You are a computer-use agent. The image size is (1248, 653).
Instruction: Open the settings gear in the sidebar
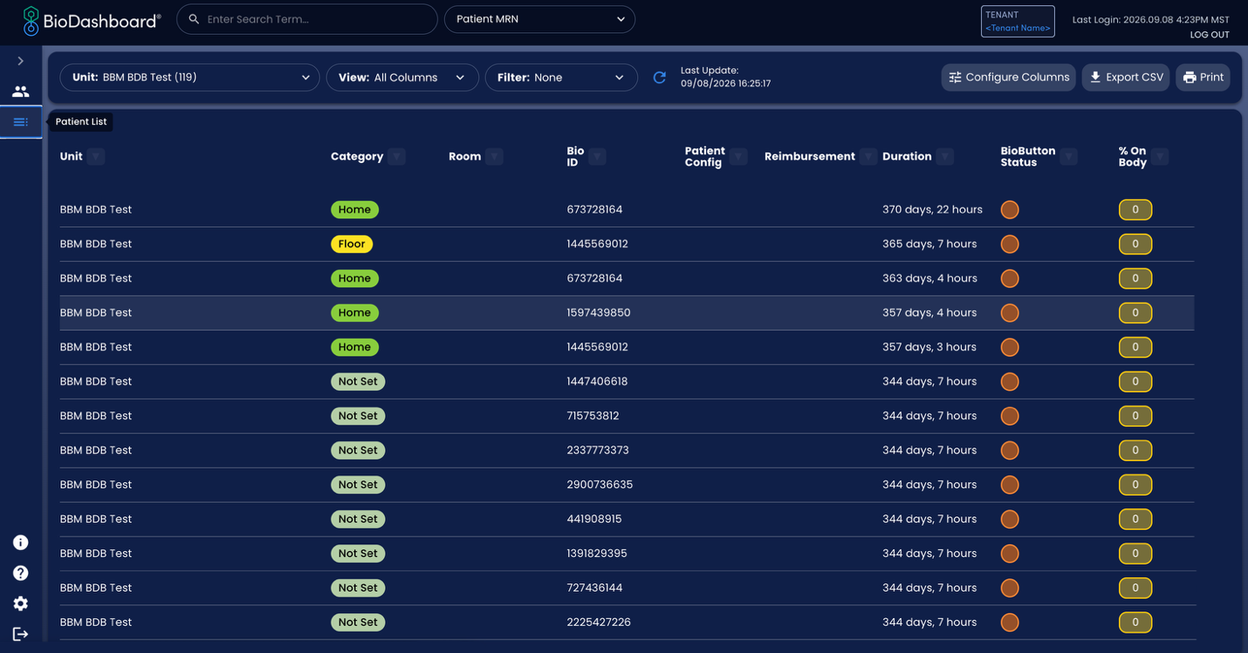point(20,603)
